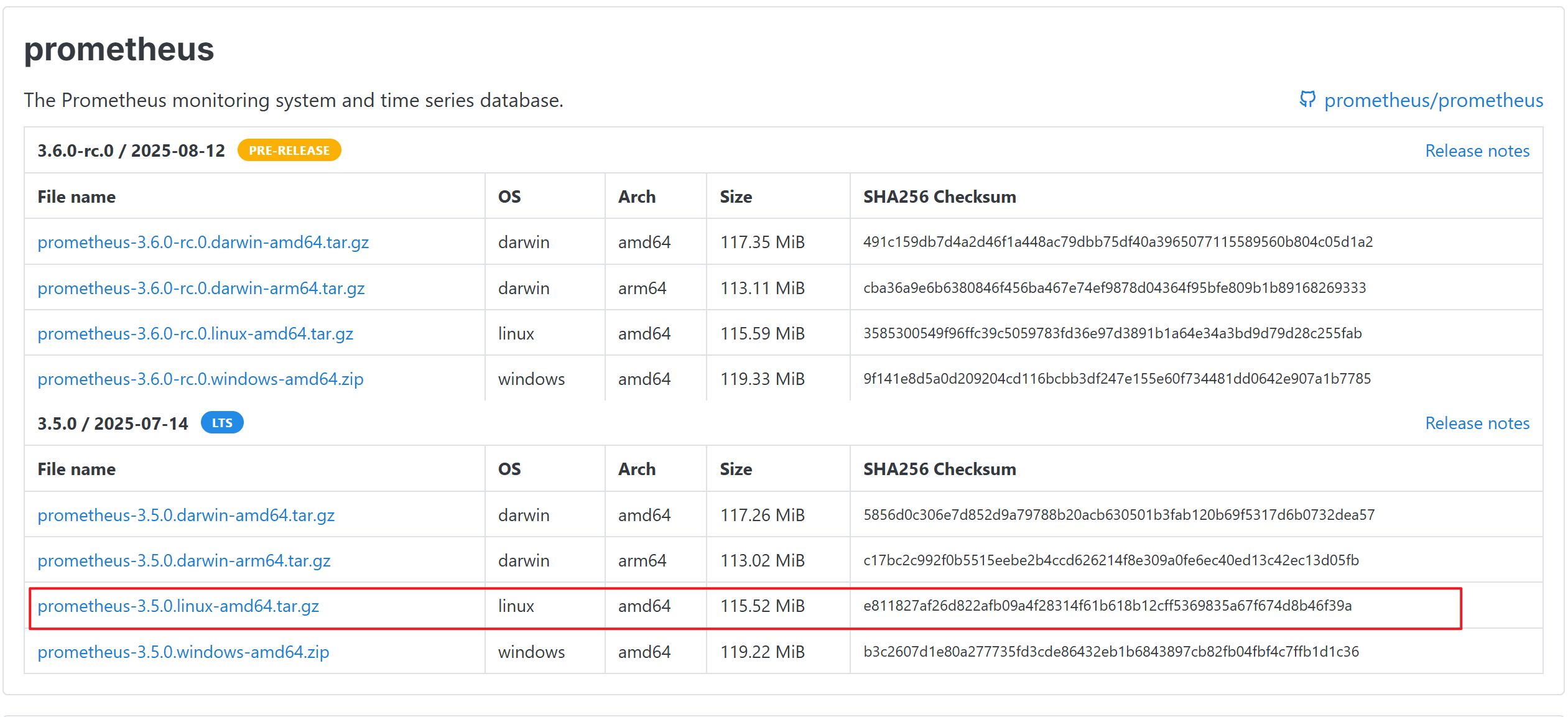The width and height of the screenshot is (1568, 717).
Task: Open Release notes for 3.5.0
Action: point(1477,423)
